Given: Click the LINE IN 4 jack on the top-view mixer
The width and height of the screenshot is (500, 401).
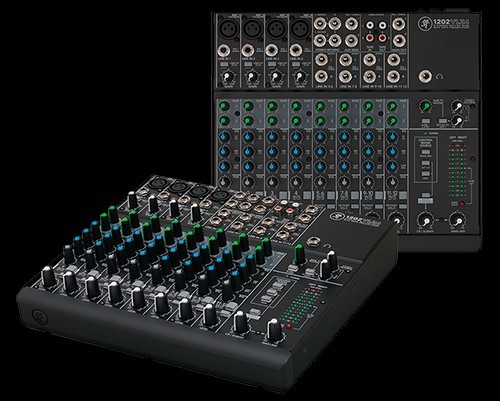Looking at the screenshot, I should point(295,51).
